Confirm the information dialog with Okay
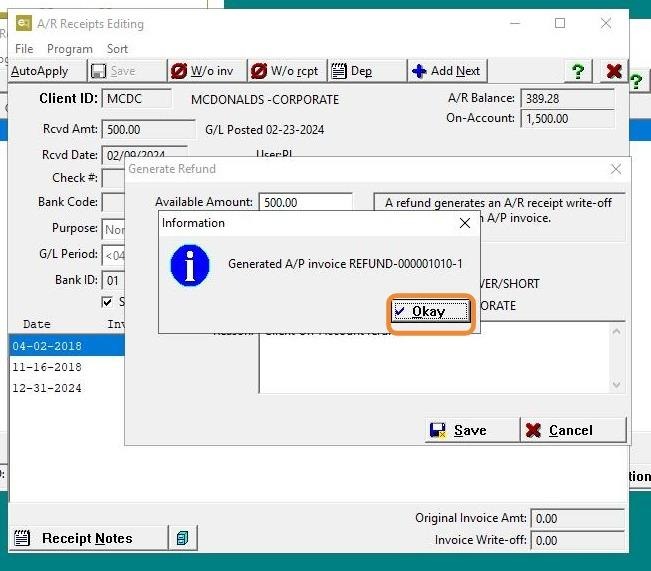651x571 pixels. 431,311
